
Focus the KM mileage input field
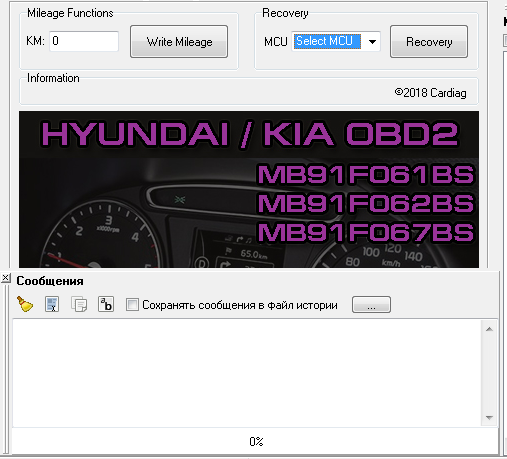84,41
